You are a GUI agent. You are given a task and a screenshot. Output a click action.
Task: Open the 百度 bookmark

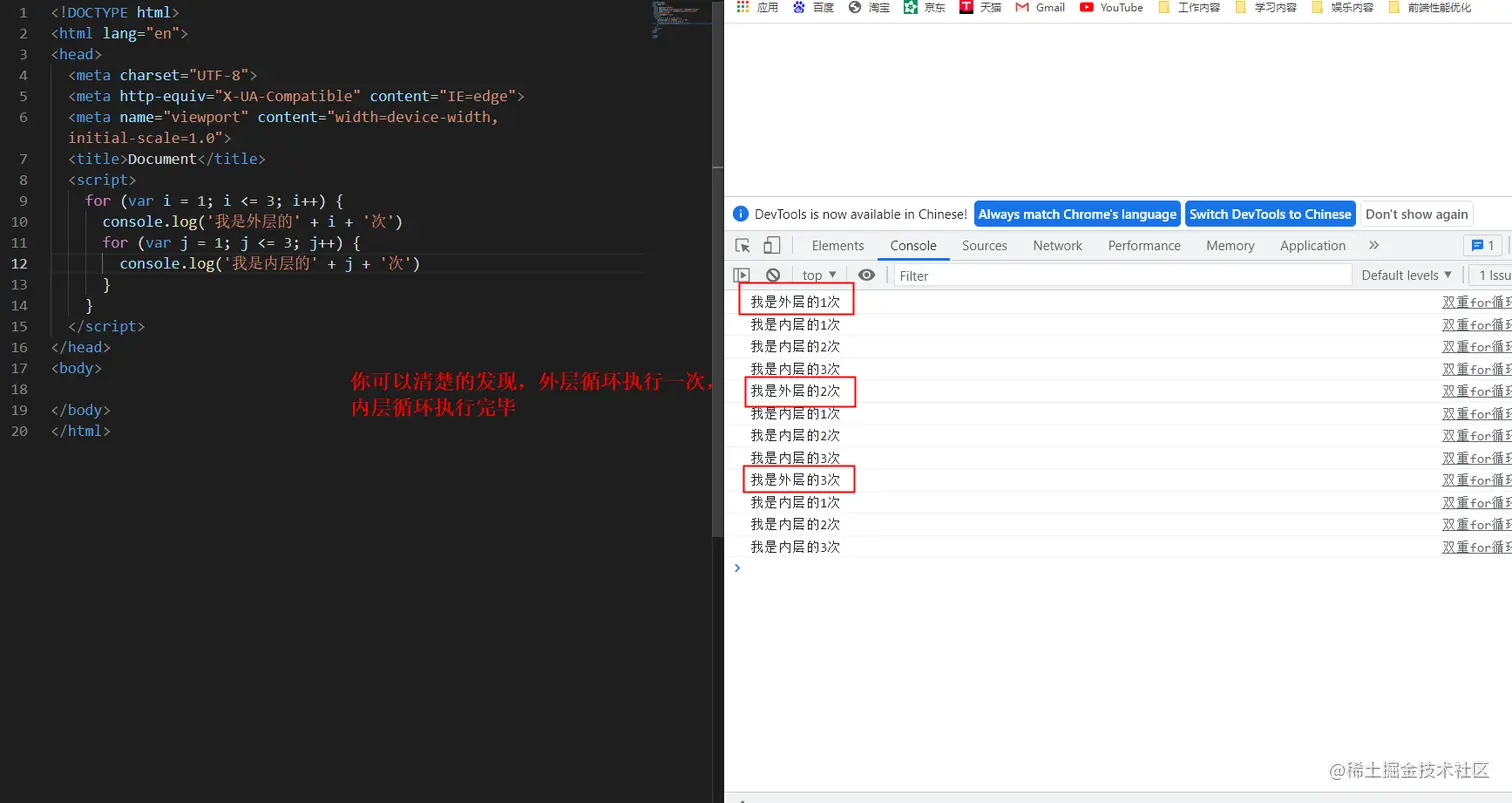pos(813,7)
